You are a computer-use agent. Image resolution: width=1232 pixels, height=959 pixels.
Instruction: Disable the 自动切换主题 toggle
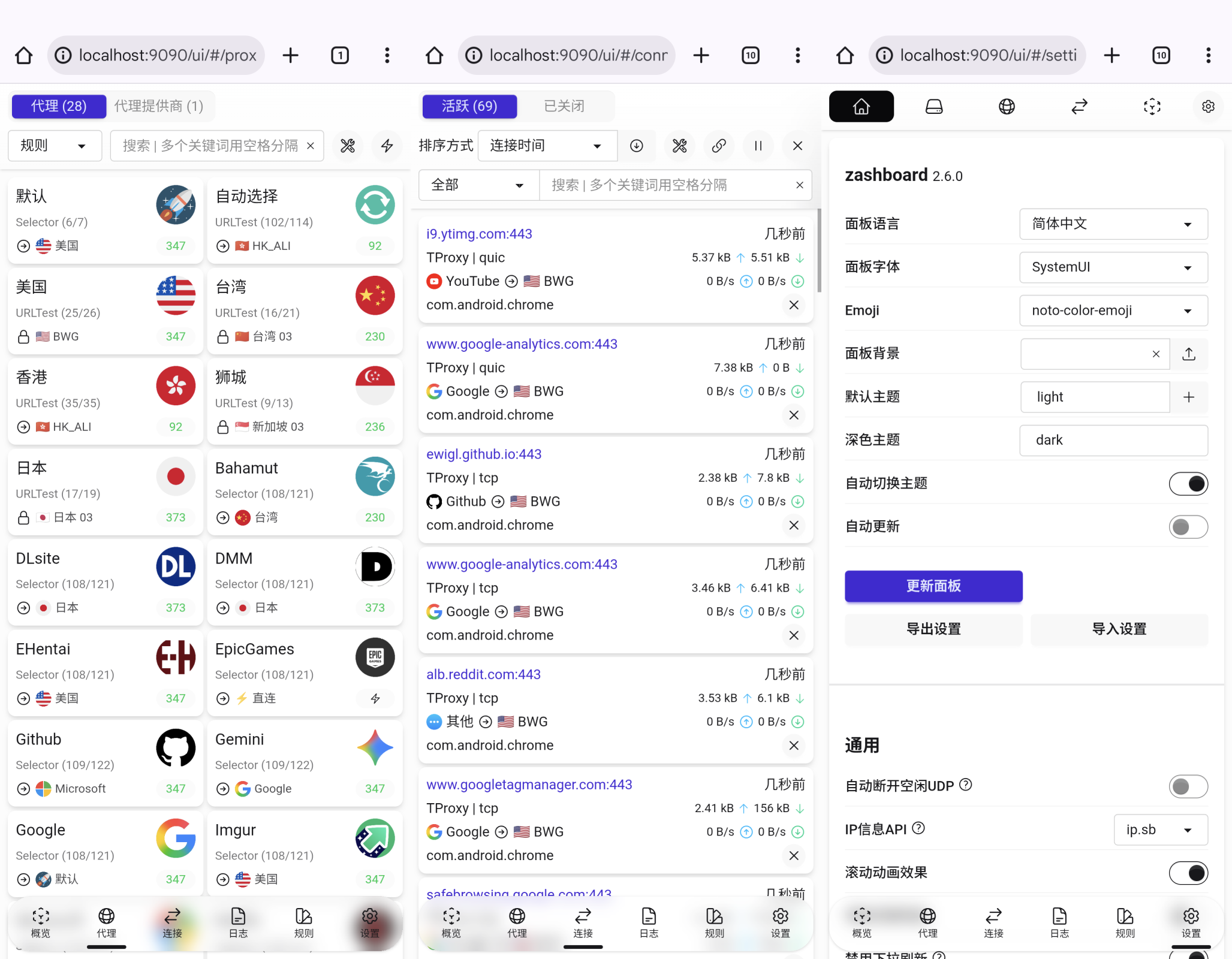[1189, 484]
